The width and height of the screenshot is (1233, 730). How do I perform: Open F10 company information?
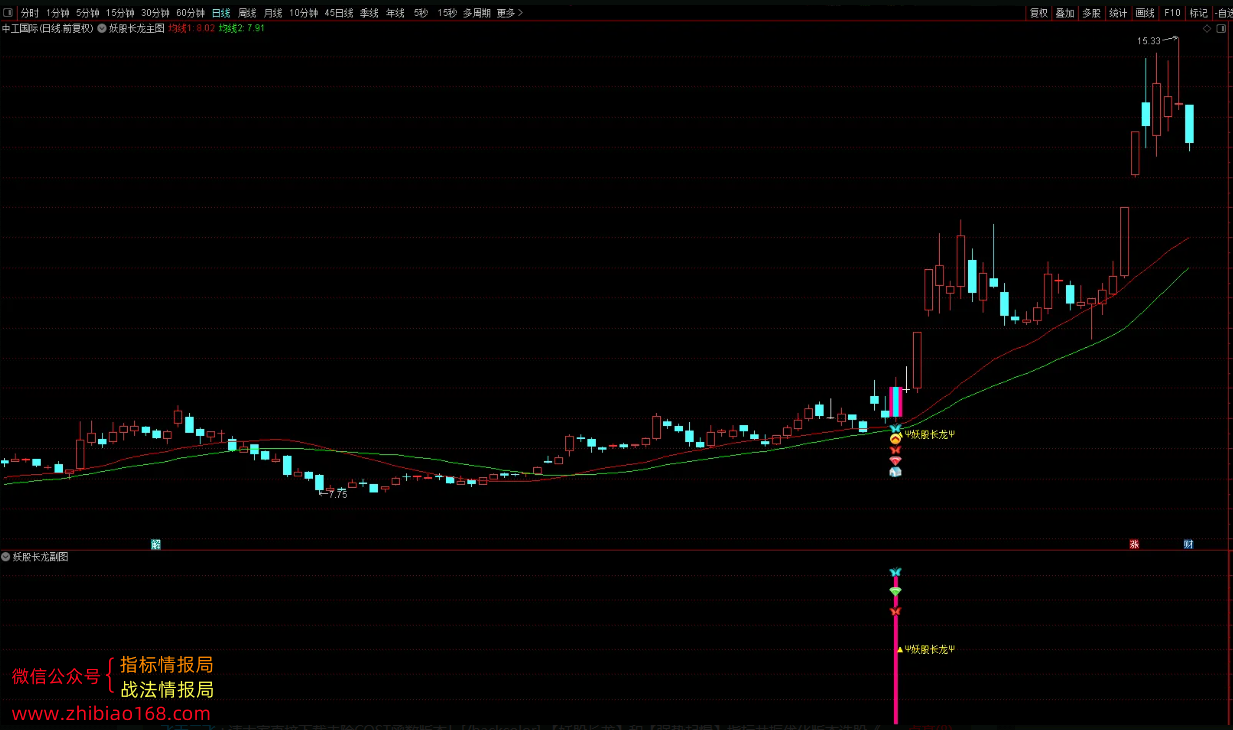[1172, 13]
